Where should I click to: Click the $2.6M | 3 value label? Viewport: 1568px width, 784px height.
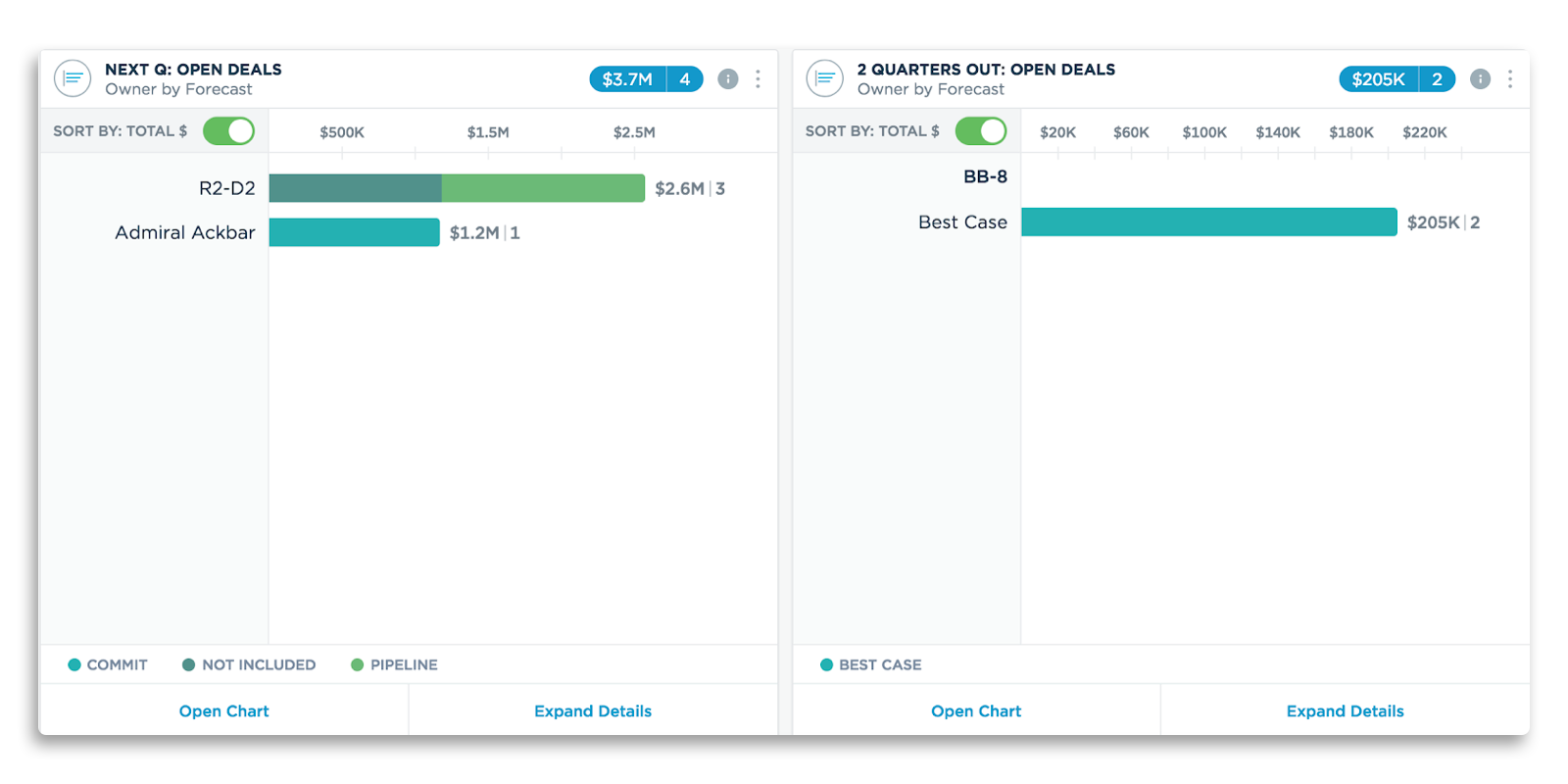[690, 188]
